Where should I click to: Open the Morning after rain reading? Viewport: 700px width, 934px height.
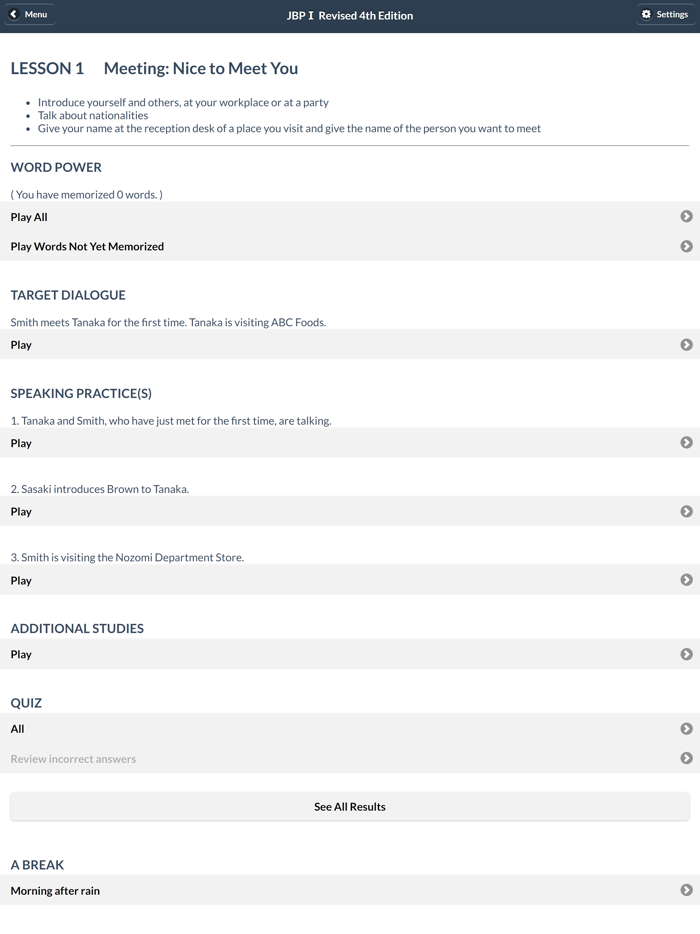click(56, 890)
